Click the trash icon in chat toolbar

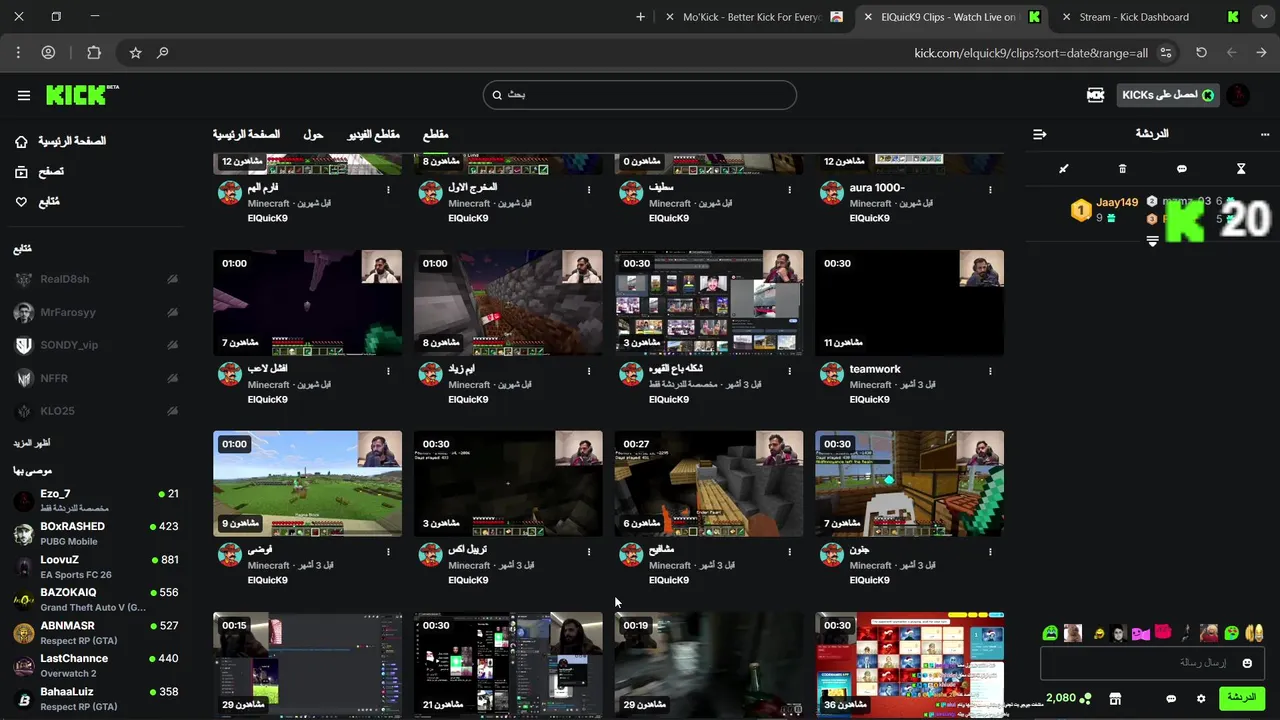(x=1122, y=169)
